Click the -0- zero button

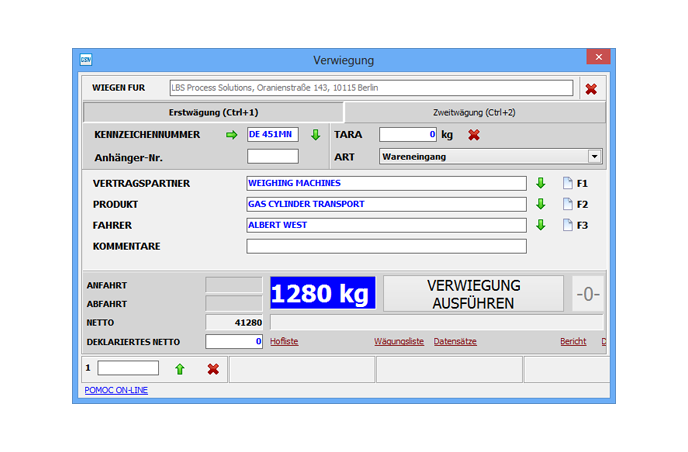[587, 294]
